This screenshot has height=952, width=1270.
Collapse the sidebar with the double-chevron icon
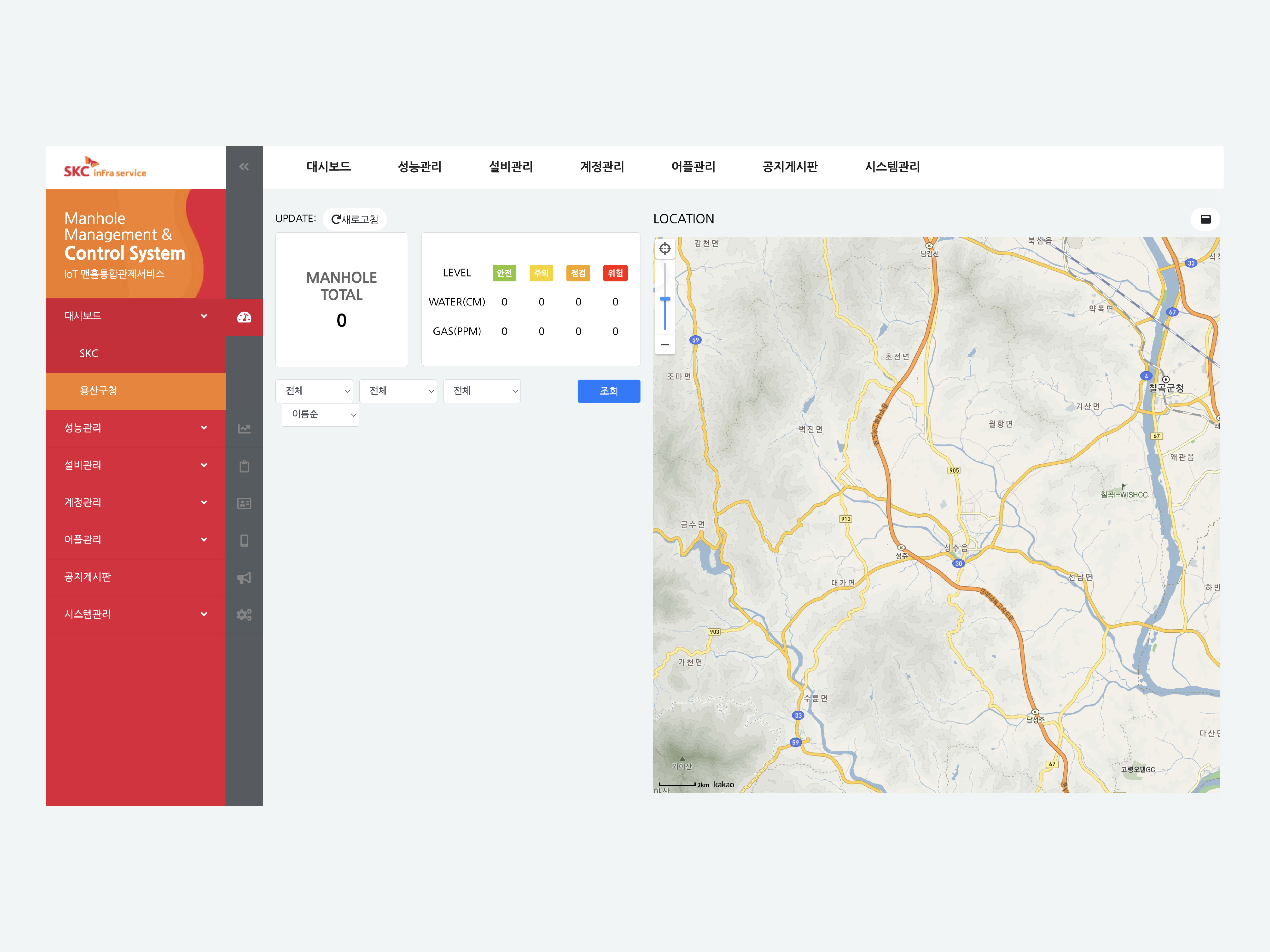point(244,167)
